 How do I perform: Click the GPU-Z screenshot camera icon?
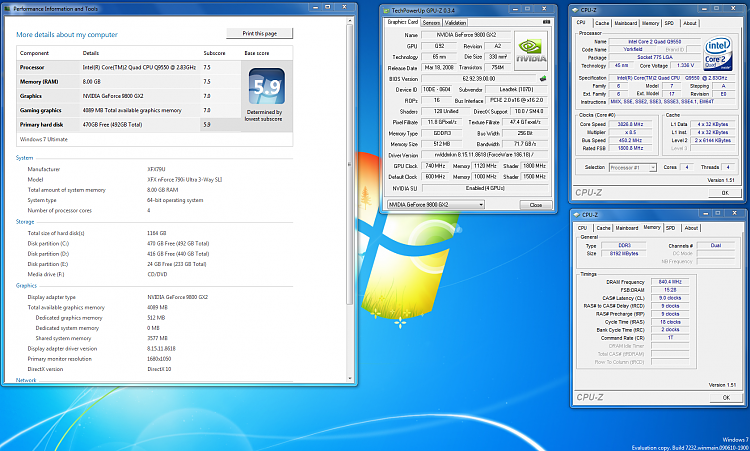547,22
